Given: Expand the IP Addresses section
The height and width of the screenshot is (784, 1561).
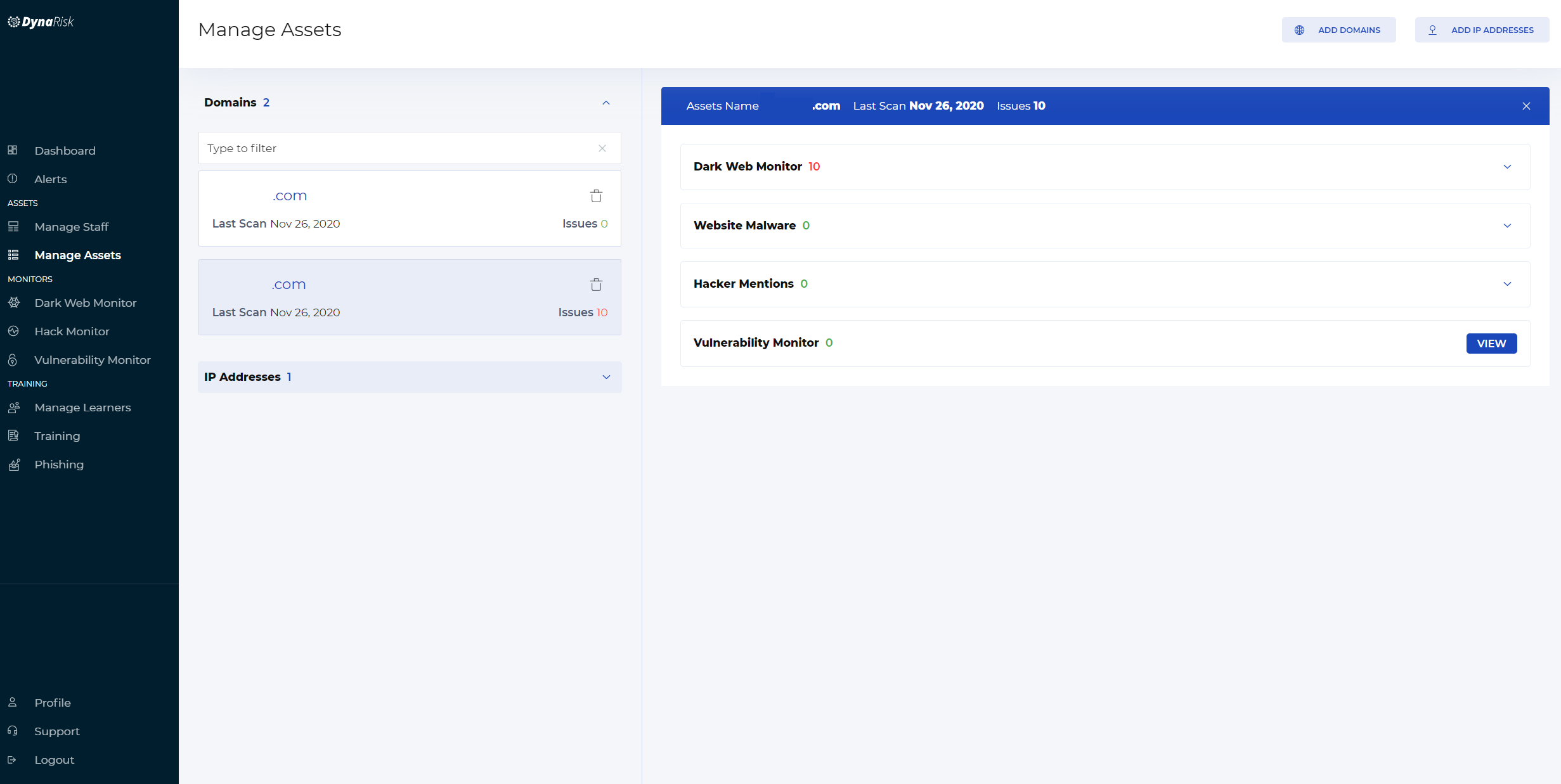Looking at the screenshot, I should point(606,377).
